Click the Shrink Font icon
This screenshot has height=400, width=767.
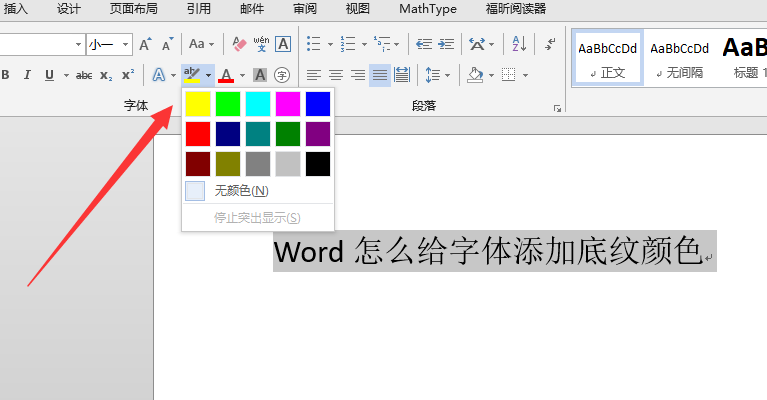click(x=167, y=44)
